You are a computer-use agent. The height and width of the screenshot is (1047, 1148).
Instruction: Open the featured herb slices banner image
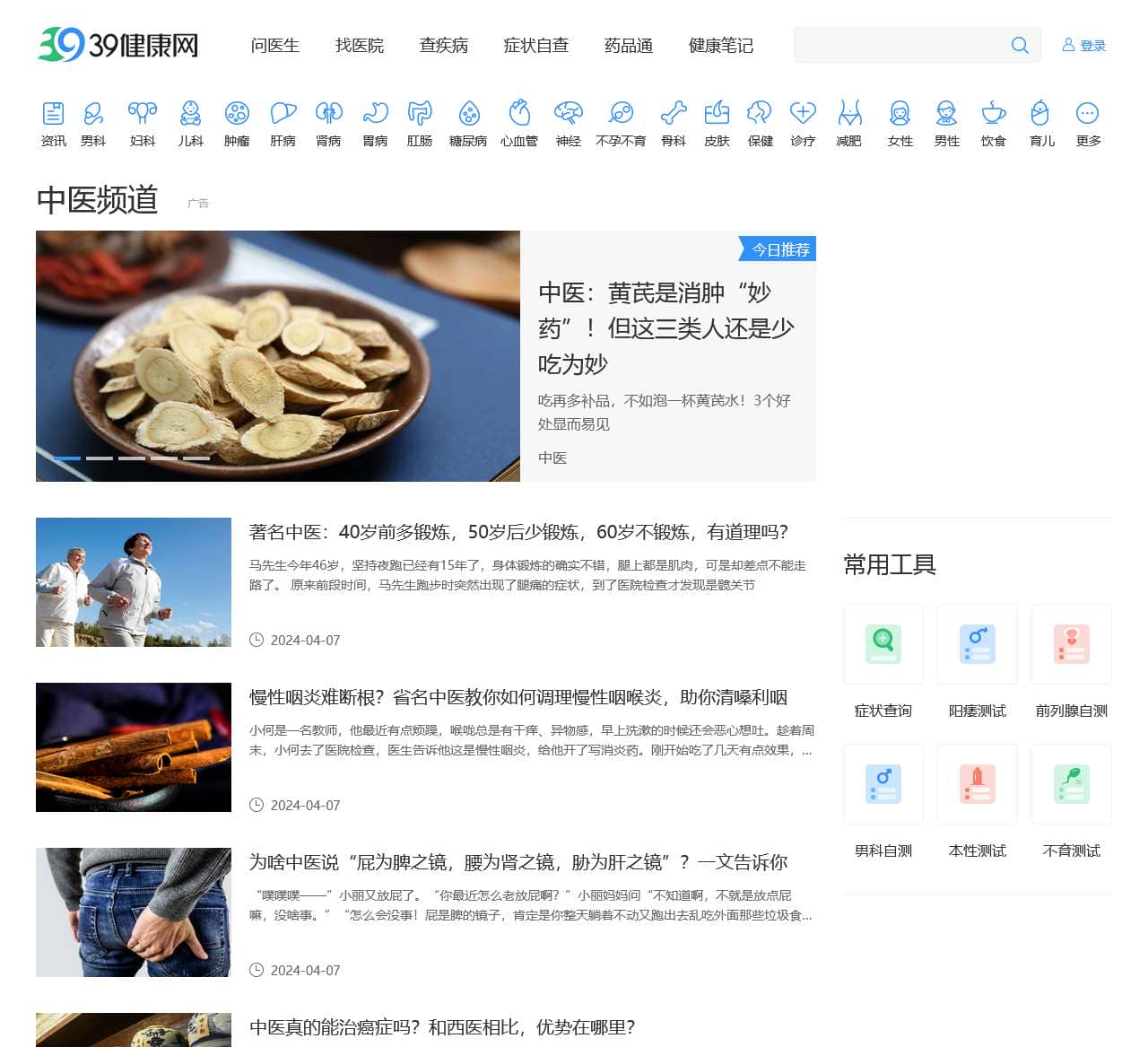(x=278, y=356)
